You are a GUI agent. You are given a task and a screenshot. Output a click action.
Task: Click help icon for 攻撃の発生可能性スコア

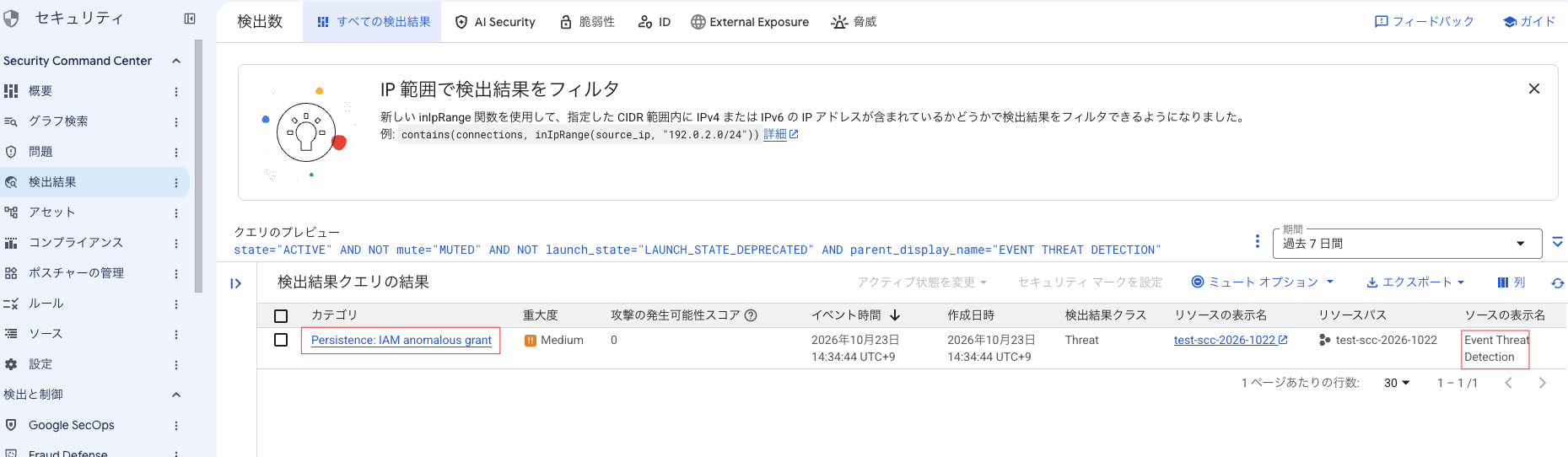click(751, 315)
